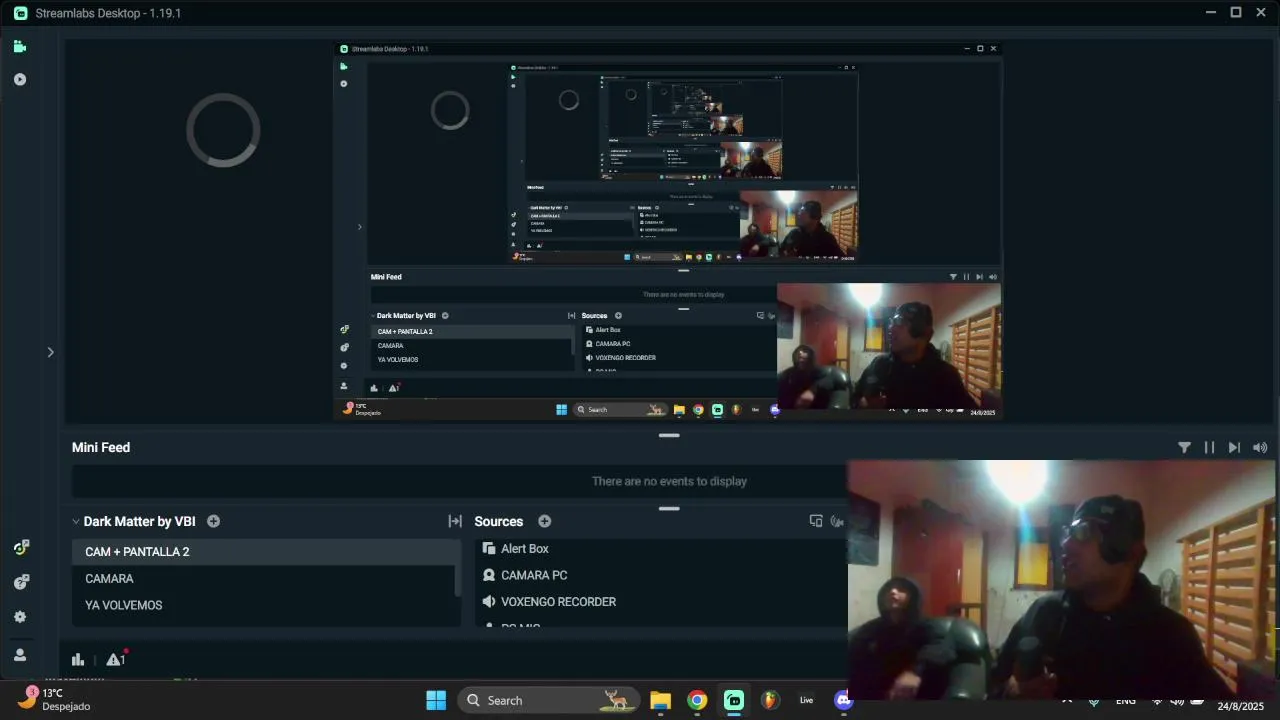This screenshot has width=1280, height=720.
Task: Click the ENG language indicator
Action: click(x=1126, y=701)
